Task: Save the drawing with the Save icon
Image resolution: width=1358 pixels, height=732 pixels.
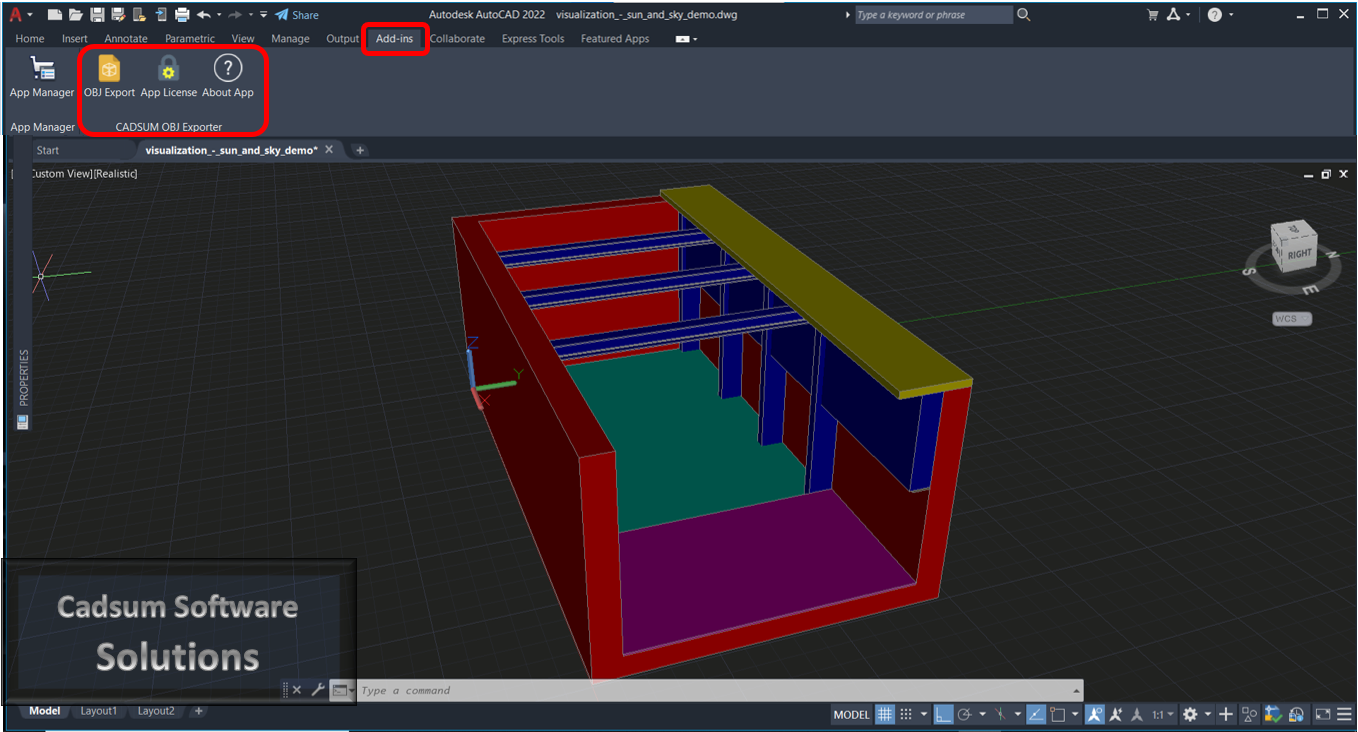Action: [x=97, y=15]
